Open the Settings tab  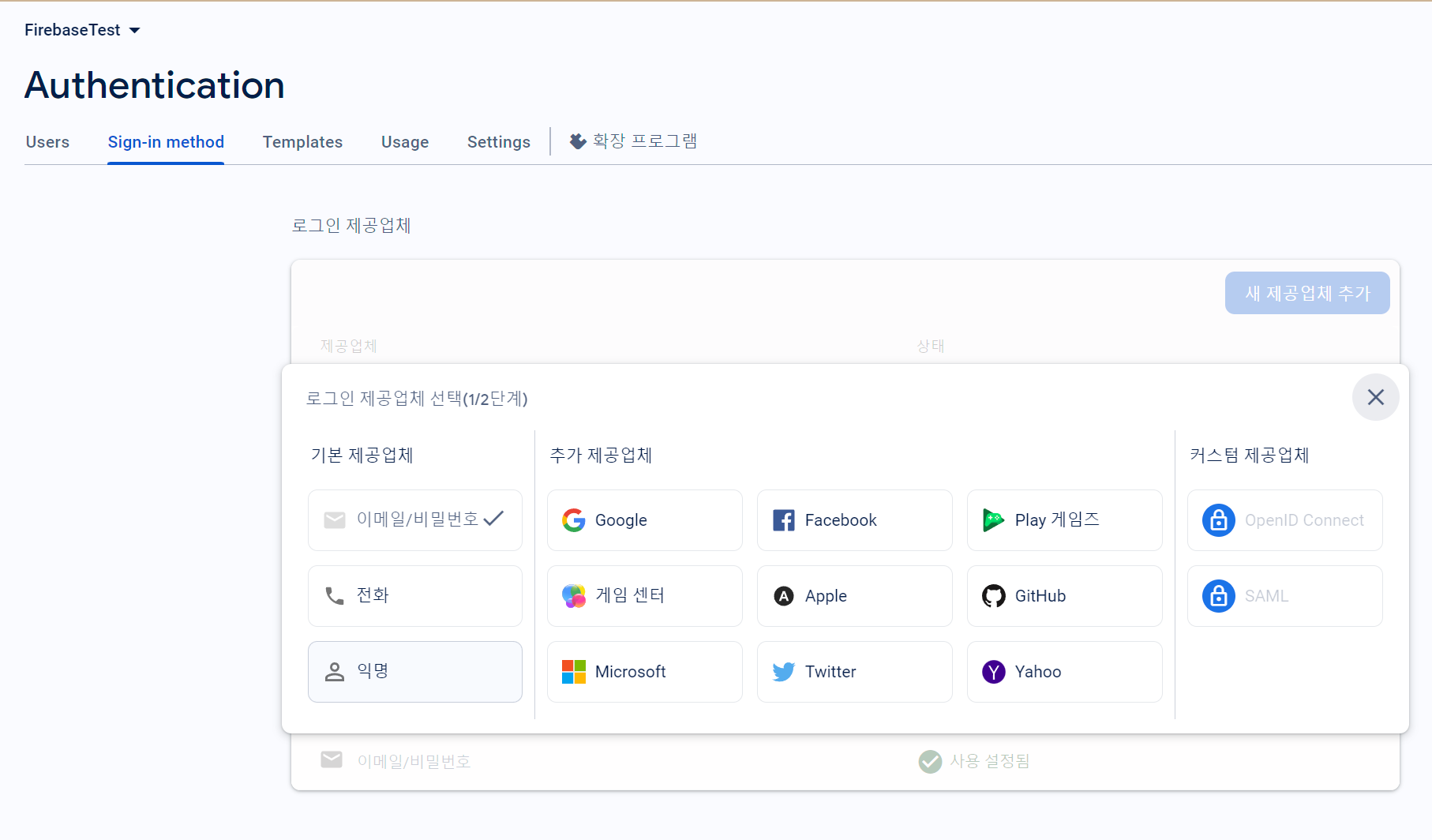coord(499,142)
